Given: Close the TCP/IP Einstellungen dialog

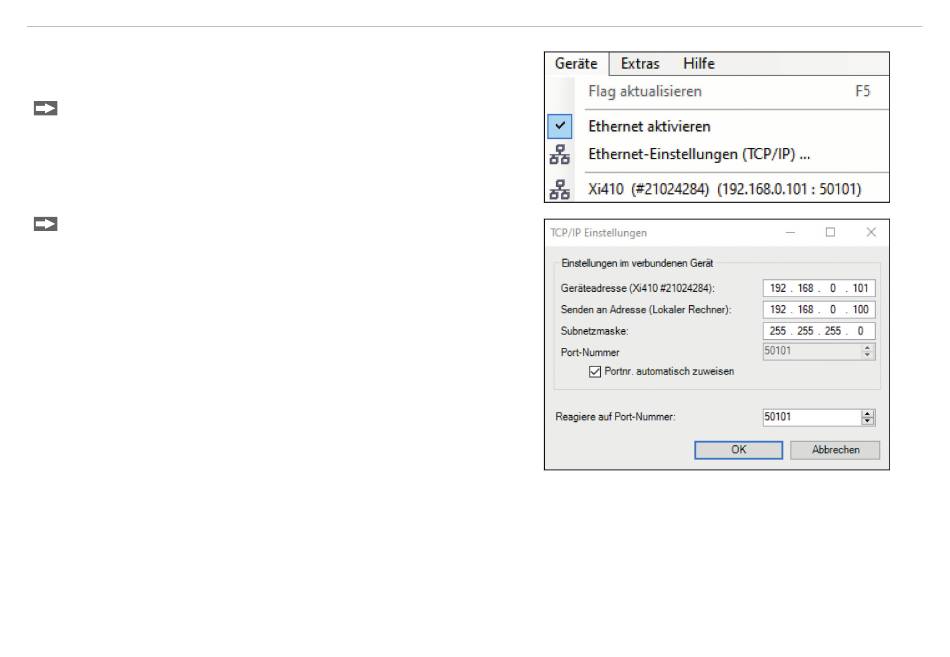Looking at the screenshot, I should [x=871, y=233].
